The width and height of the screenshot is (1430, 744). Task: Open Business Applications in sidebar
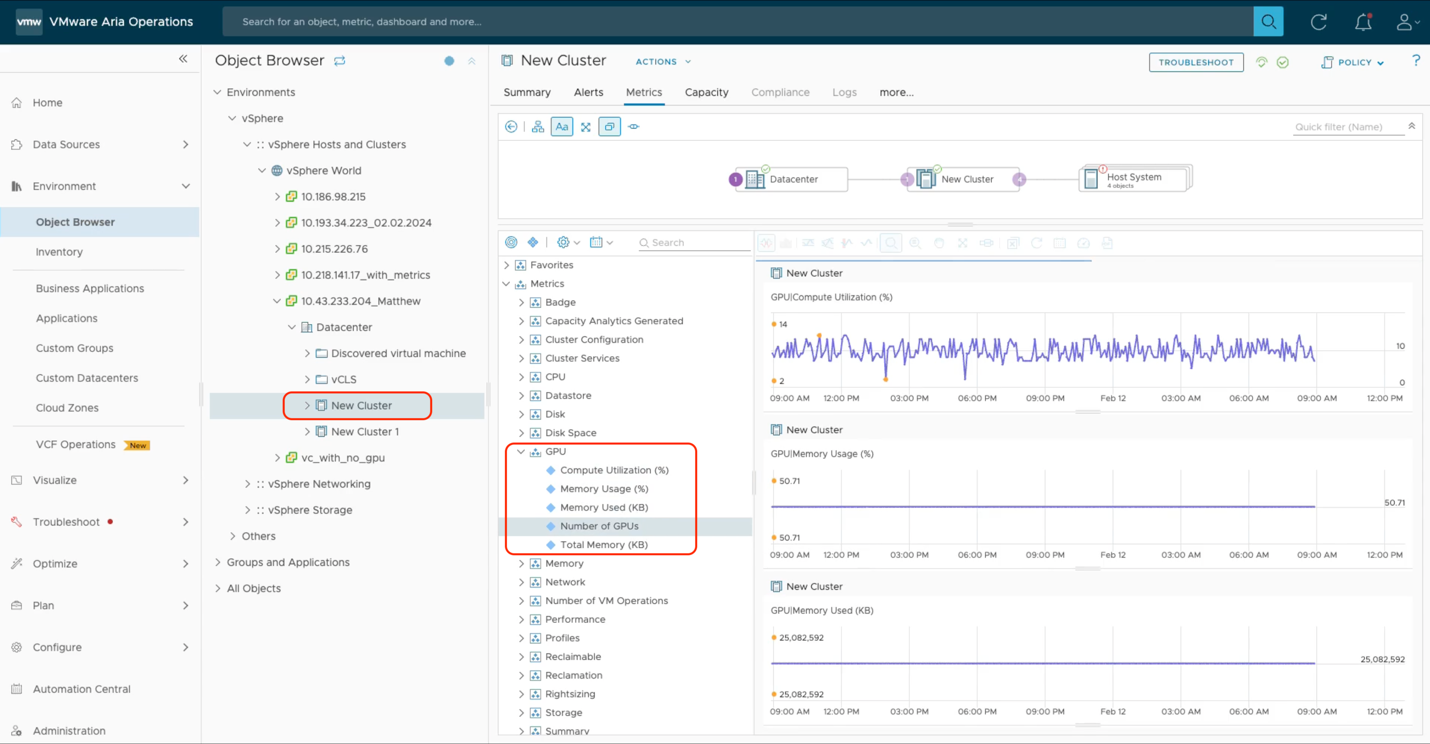click(90, 288)
